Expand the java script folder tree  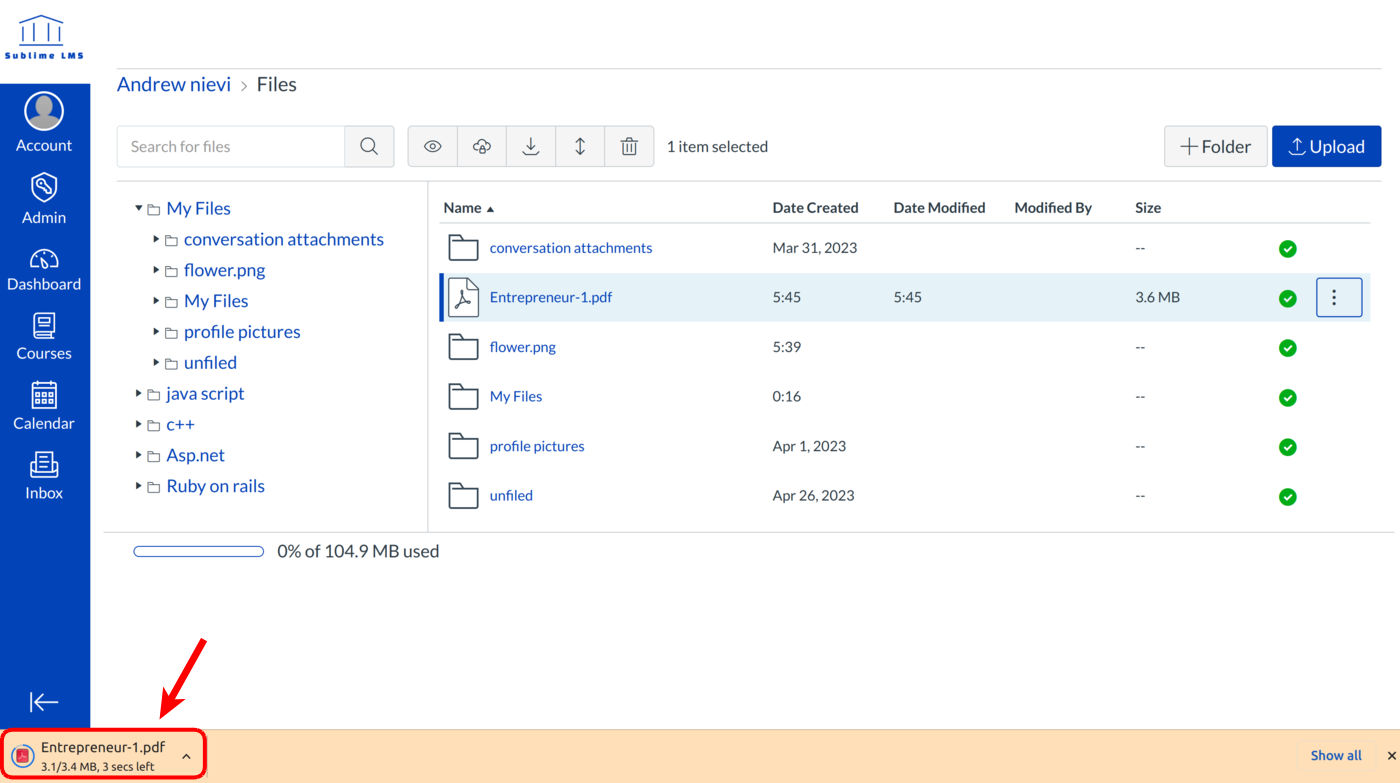(x=139, y=394)
